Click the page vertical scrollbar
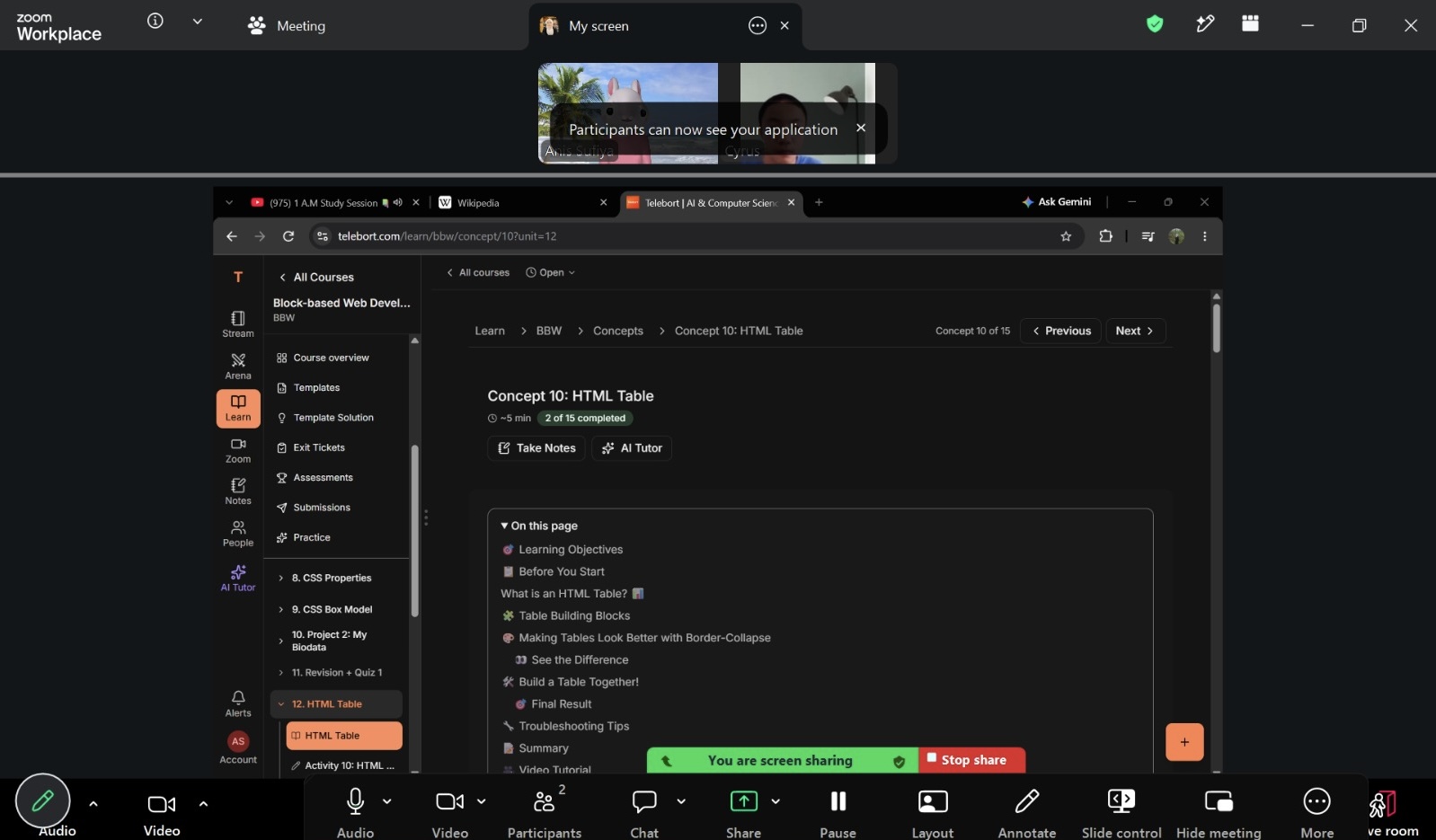Image resolution: width=1436 pixels, height=840 pixels. point(1216,329)
